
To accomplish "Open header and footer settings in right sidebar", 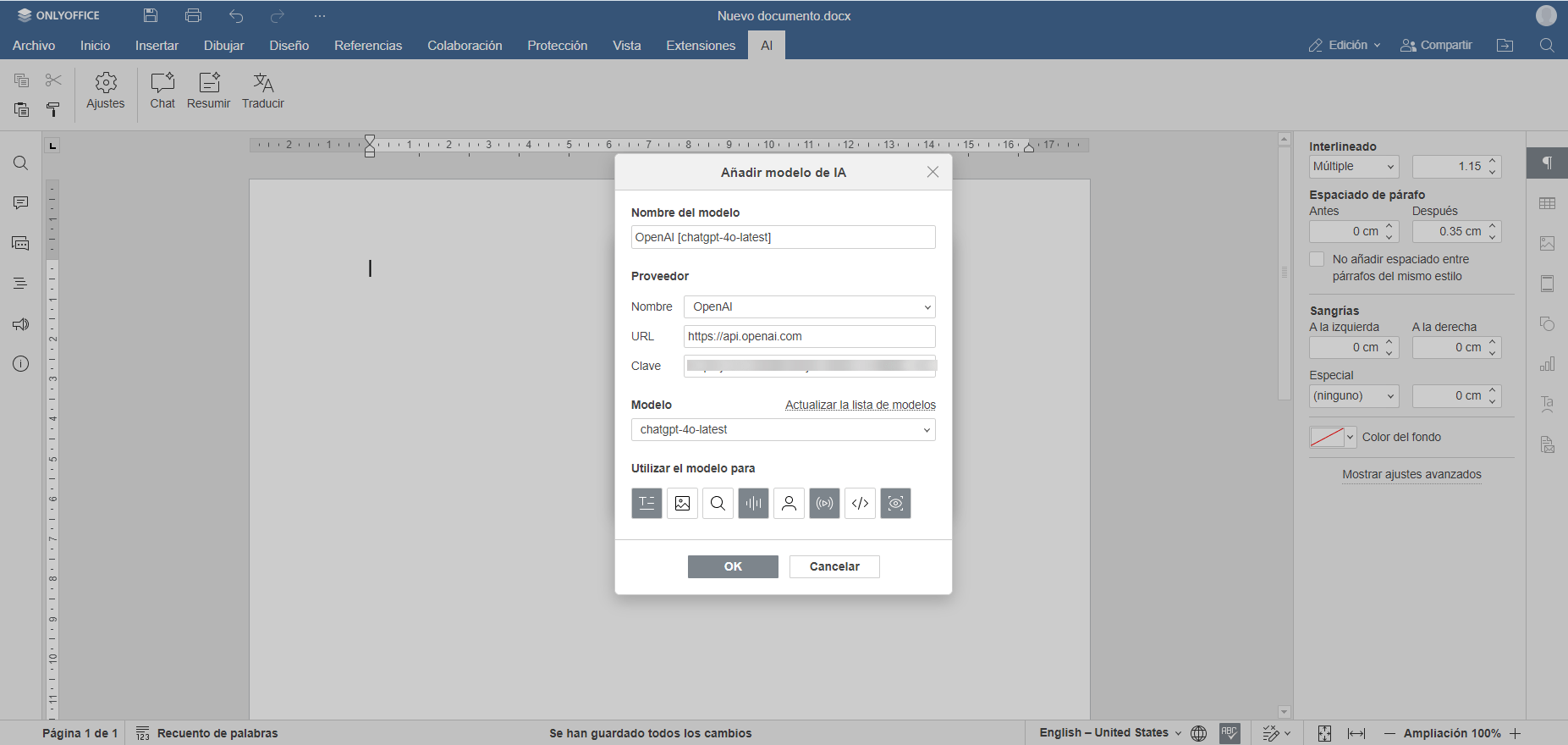I will pyautogui.click(x=1547, y=284).
